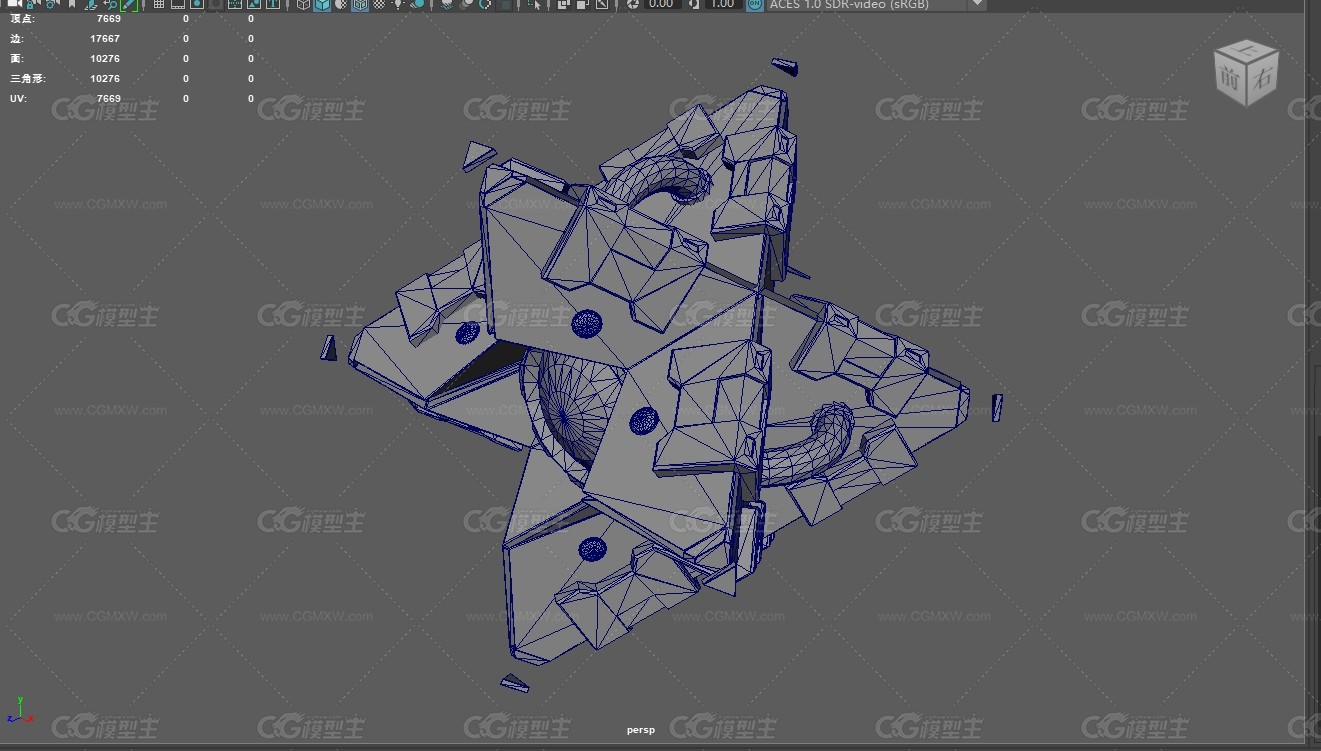
Task: Click the 前 front face of view cube
Action: pyautogui.click(x=1231, y=79)
